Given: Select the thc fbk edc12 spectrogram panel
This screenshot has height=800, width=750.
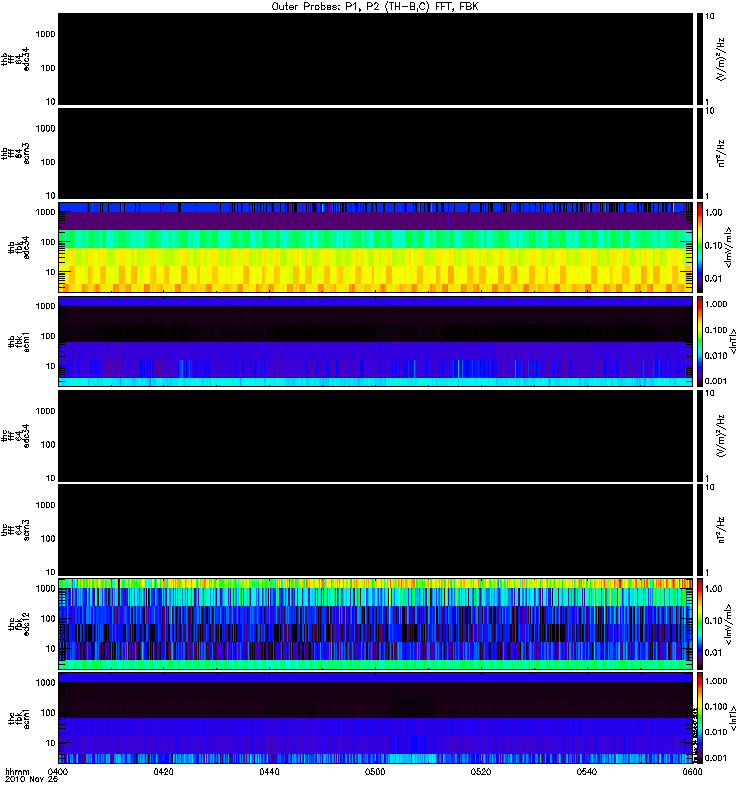Looking at the screenshot, I should pyautogui.click(x=375, y=623).
